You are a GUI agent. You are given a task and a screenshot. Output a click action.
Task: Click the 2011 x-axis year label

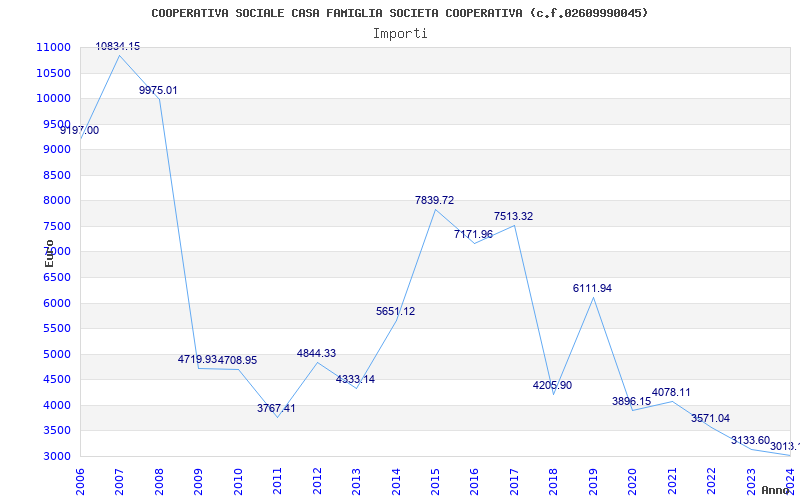tap(278, 482)
